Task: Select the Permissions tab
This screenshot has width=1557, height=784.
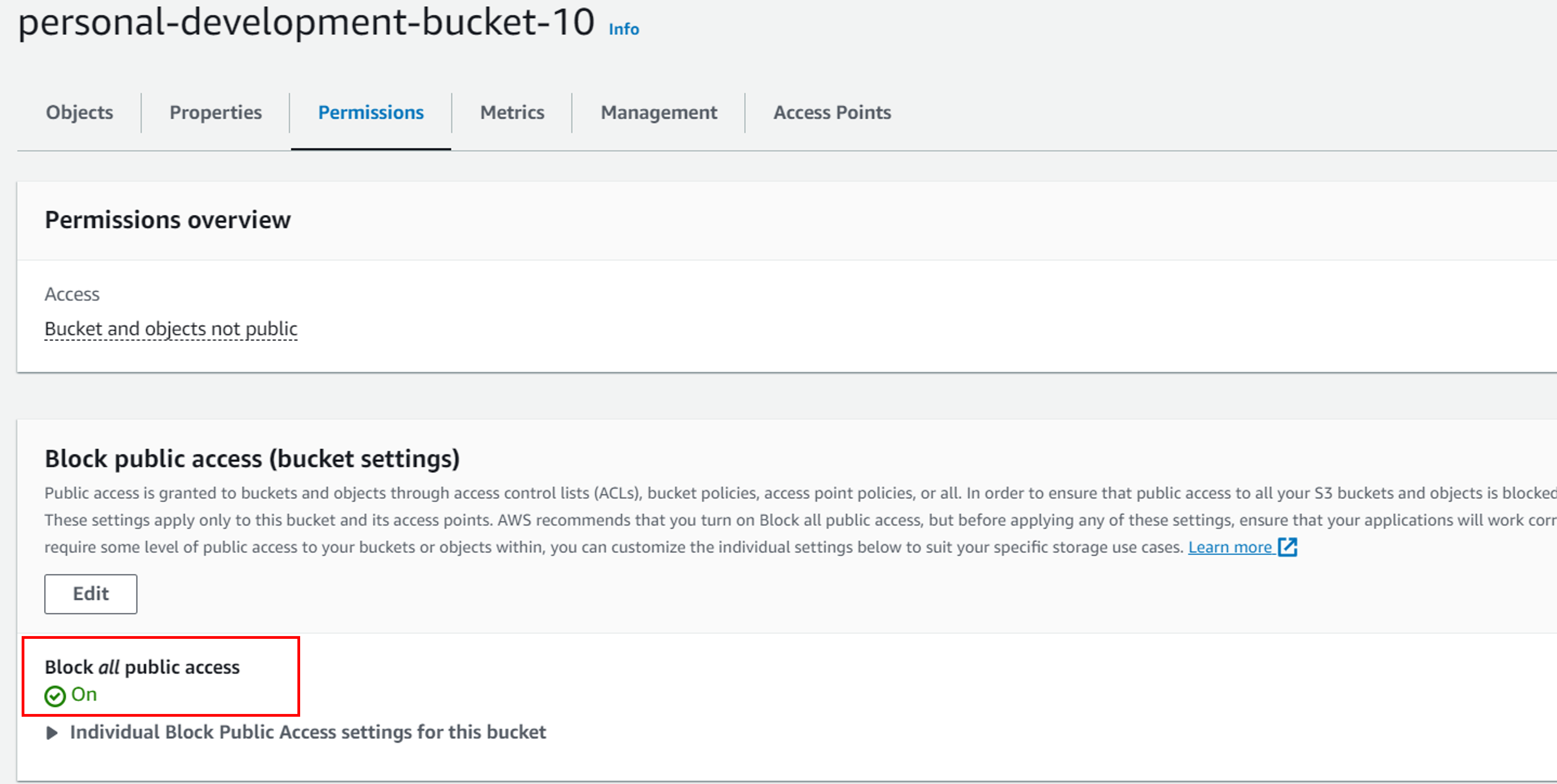Action: pos(371,113)
